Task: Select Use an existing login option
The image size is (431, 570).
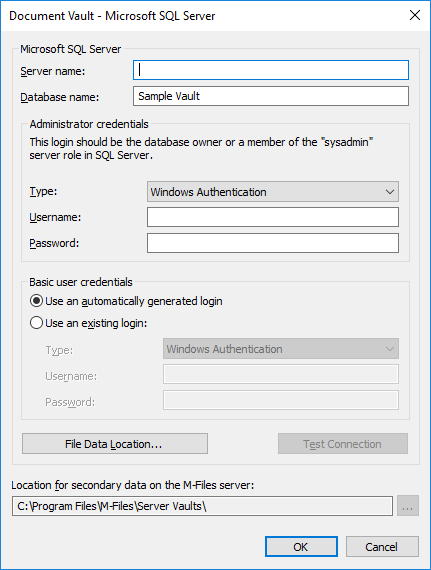Action: [x=89, y=323]
